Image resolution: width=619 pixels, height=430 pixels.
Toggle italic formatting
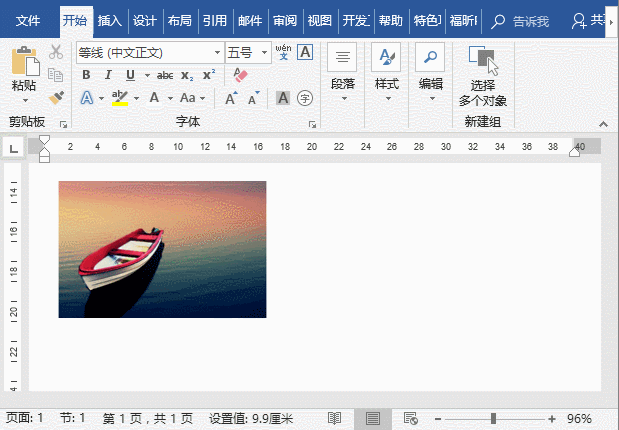(108, 75)
